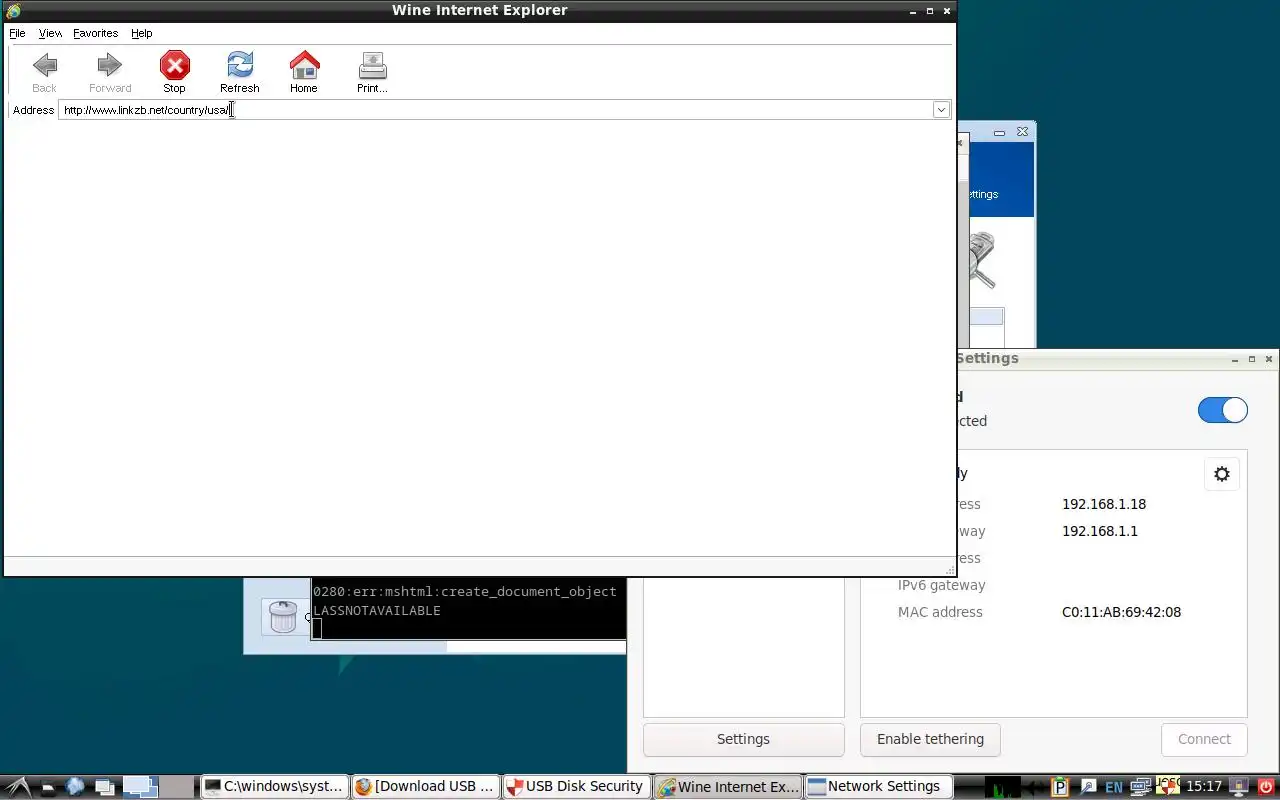This screenshot has width=1280, height=800.
Task: Maximize the Network Settings window
Action: click(1251, 359)
